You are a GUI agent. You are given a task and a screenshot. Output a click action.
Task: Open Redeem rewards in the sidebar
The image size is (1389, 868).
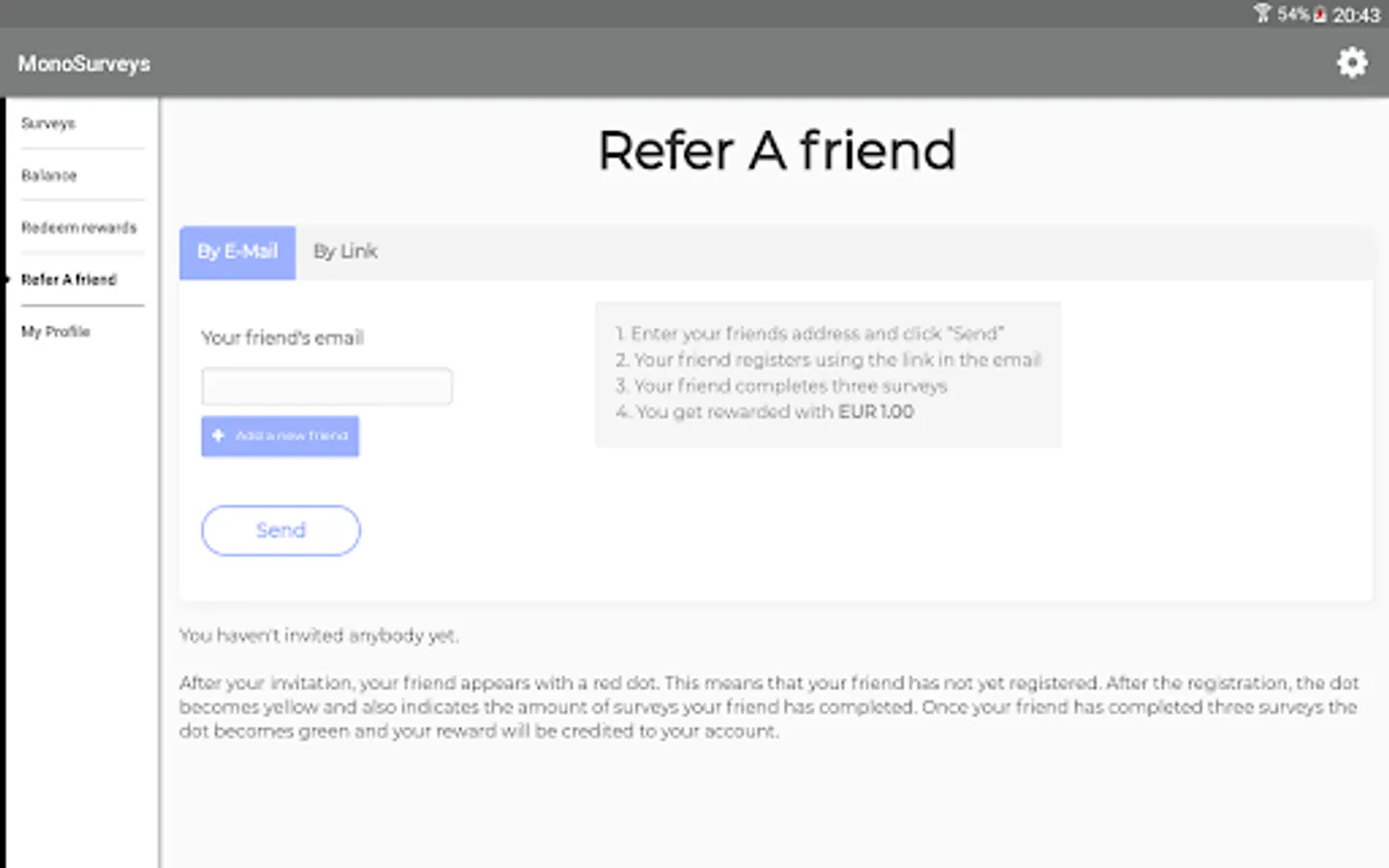(79, 228)
